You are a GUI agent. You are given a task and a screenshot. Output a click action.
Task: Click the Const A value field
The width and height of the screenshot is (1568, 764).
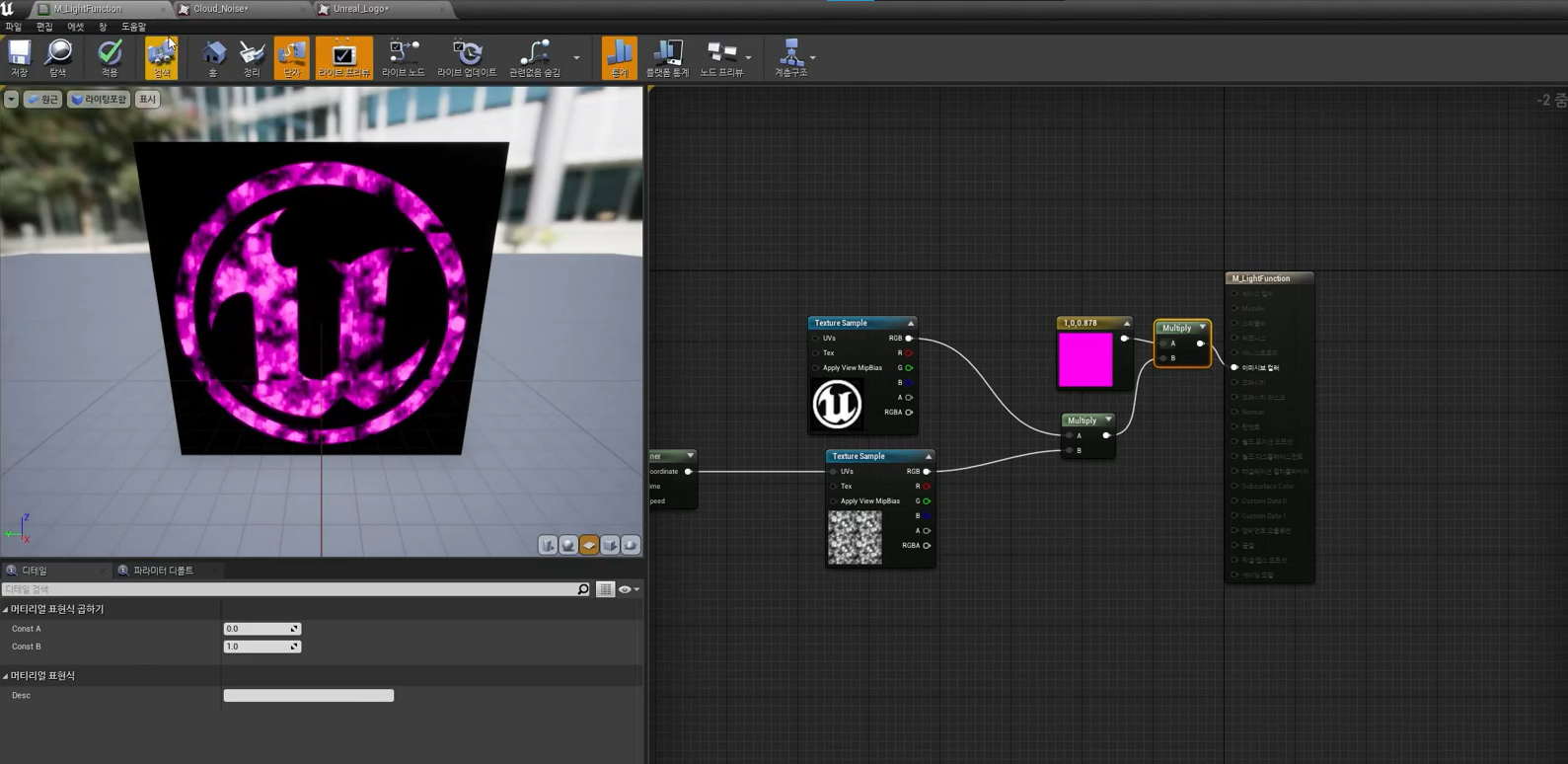(262, 629)
